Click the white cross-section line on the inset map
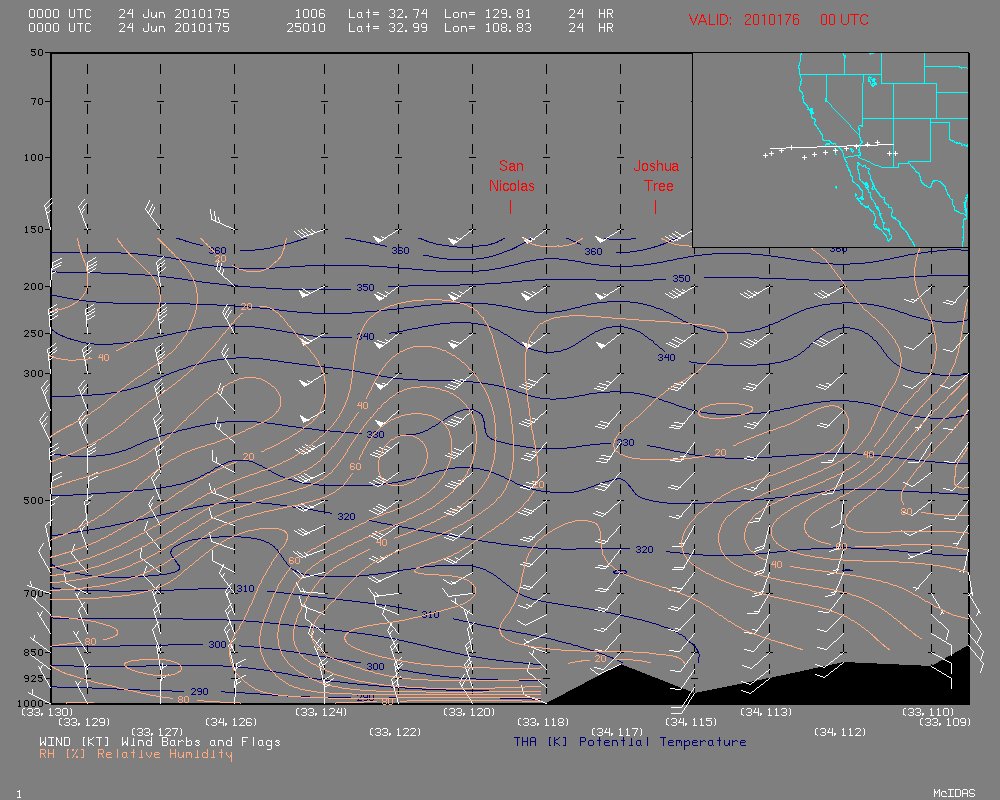The width and height of the screenshot is (1000, 800). pyautogui.click(x=832, y=146)
